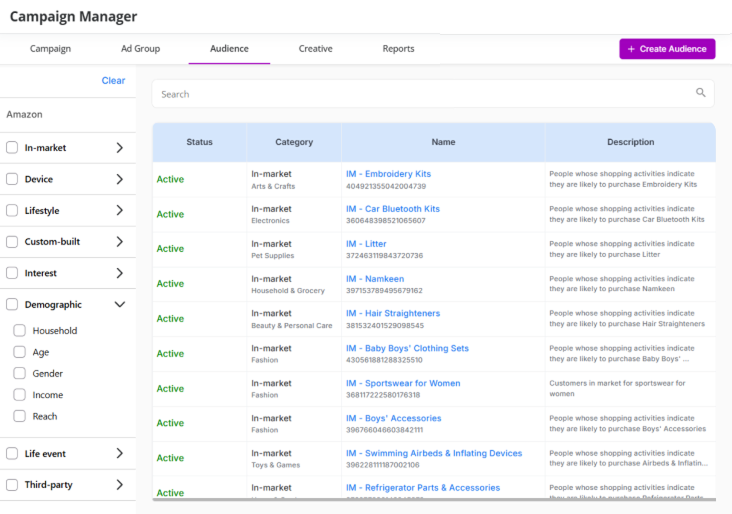732x514 pixels.
Task: Expand the Interest filter chevron
Action: click(x=120, y=273)
